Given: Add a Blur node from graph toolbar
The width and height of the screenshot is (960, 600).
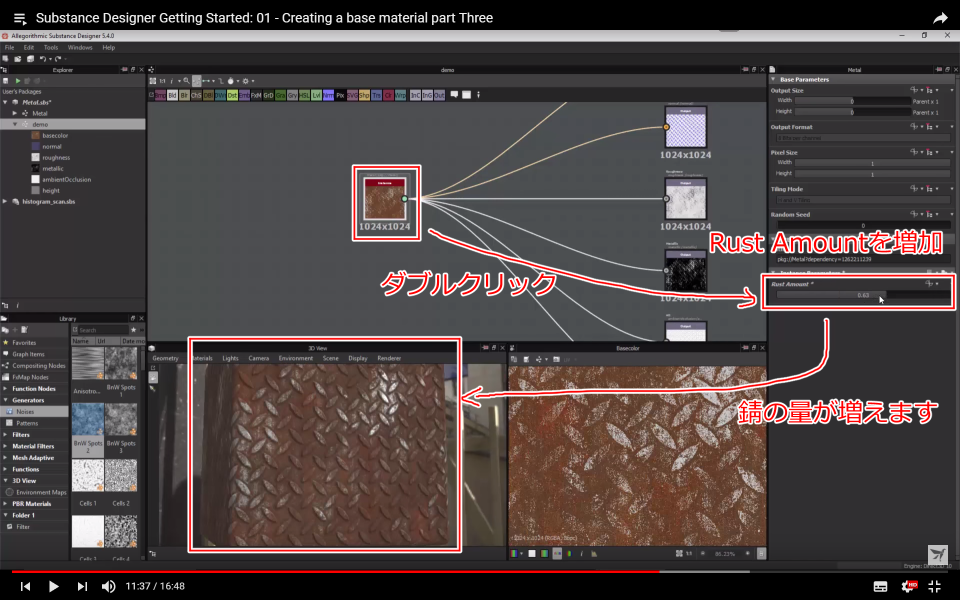Looking at the screenshot, I should pos(184,95).
